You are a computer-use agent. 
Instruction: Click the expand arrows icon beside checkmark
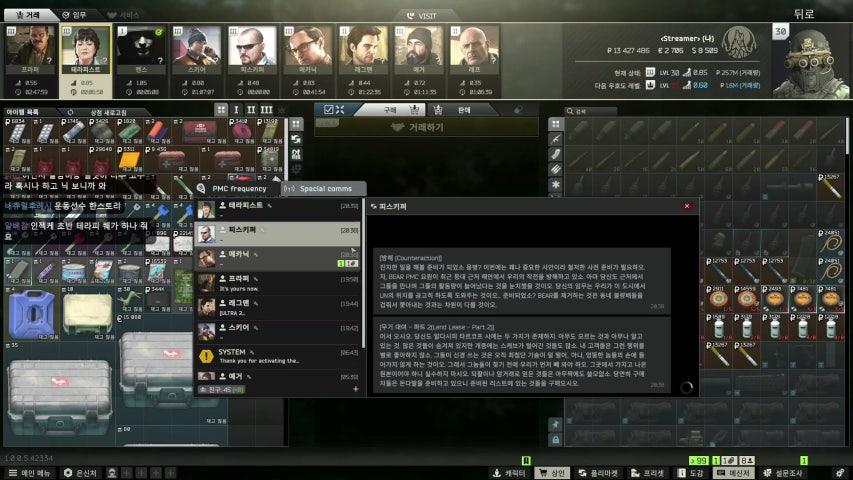coord(340,109)
